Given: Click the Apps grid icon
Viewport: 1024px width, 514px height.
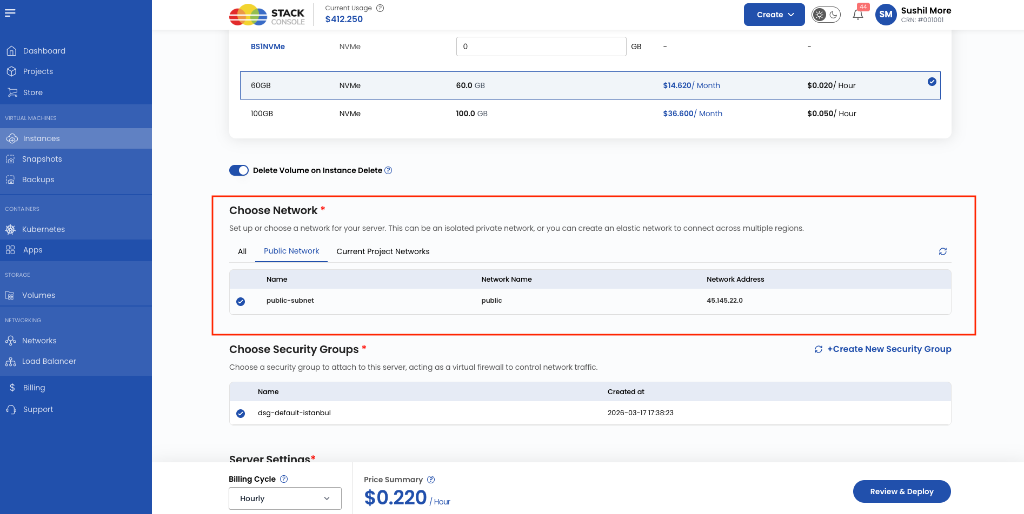Looking at the screenshot, I should tap(10, 249).
